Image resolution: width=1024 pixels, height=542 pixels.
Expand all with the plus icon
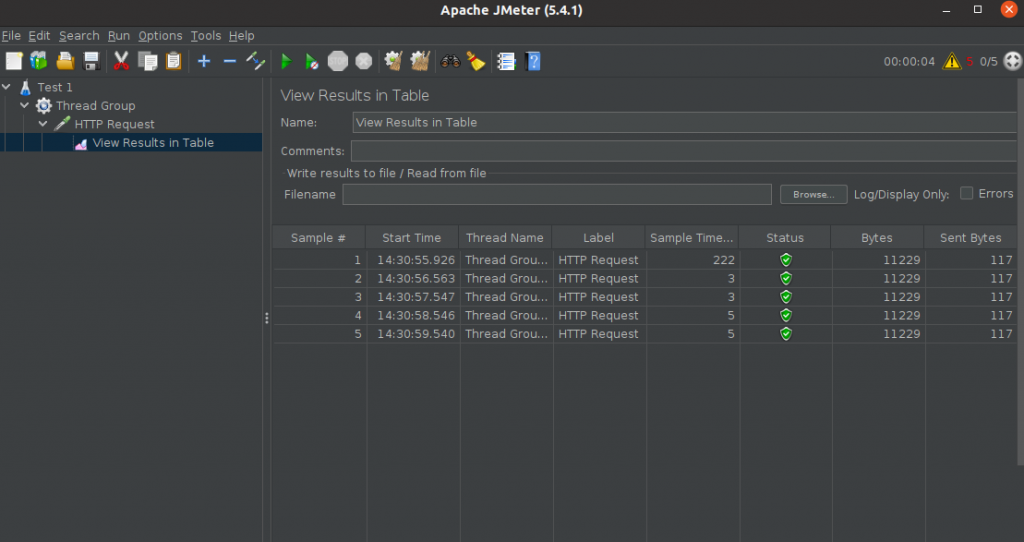click(204, 61)
